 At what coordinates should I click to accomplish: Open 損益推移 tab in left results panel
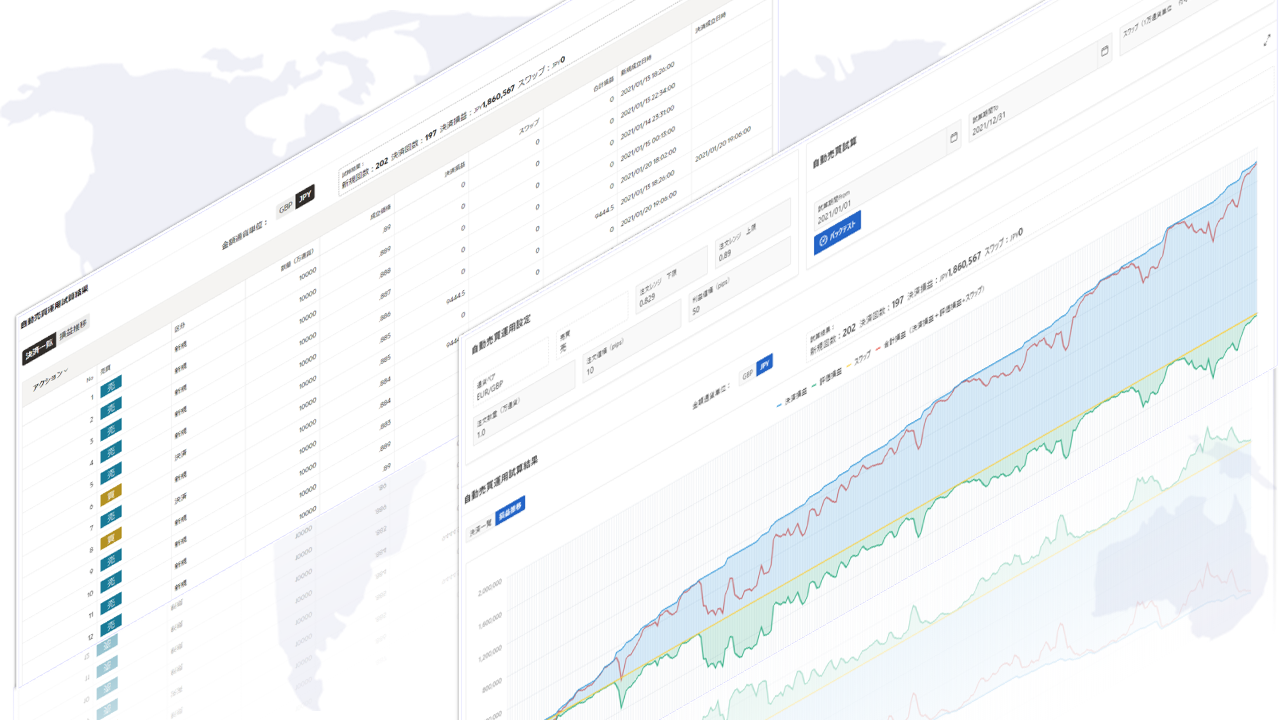pyautogui.click(x=73, y=331)
